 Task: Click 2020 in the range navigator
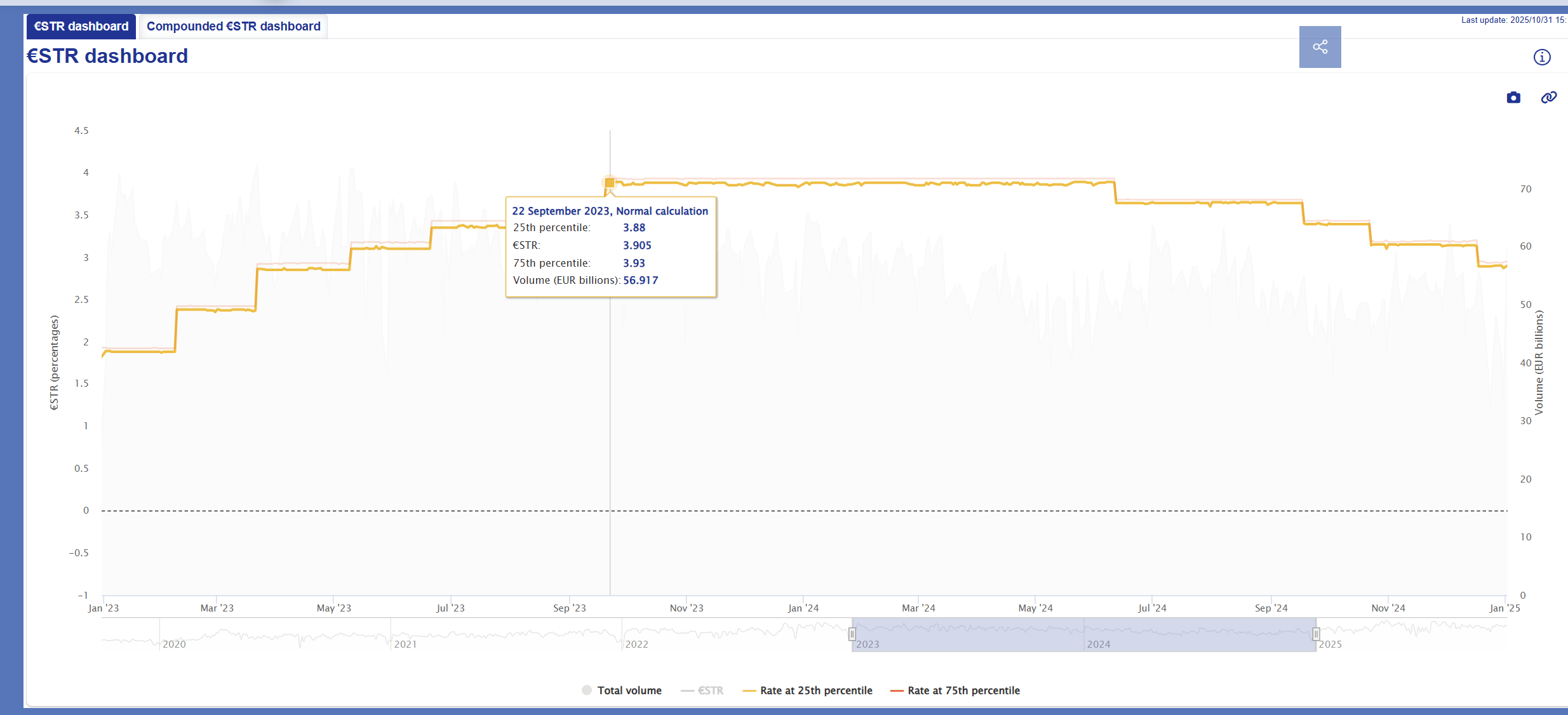(x=174, y=644)
